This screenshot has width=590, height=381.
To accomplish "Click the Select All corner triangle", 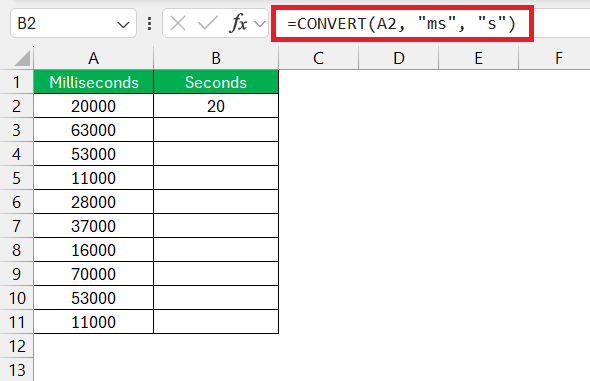I will pos(21,58).
